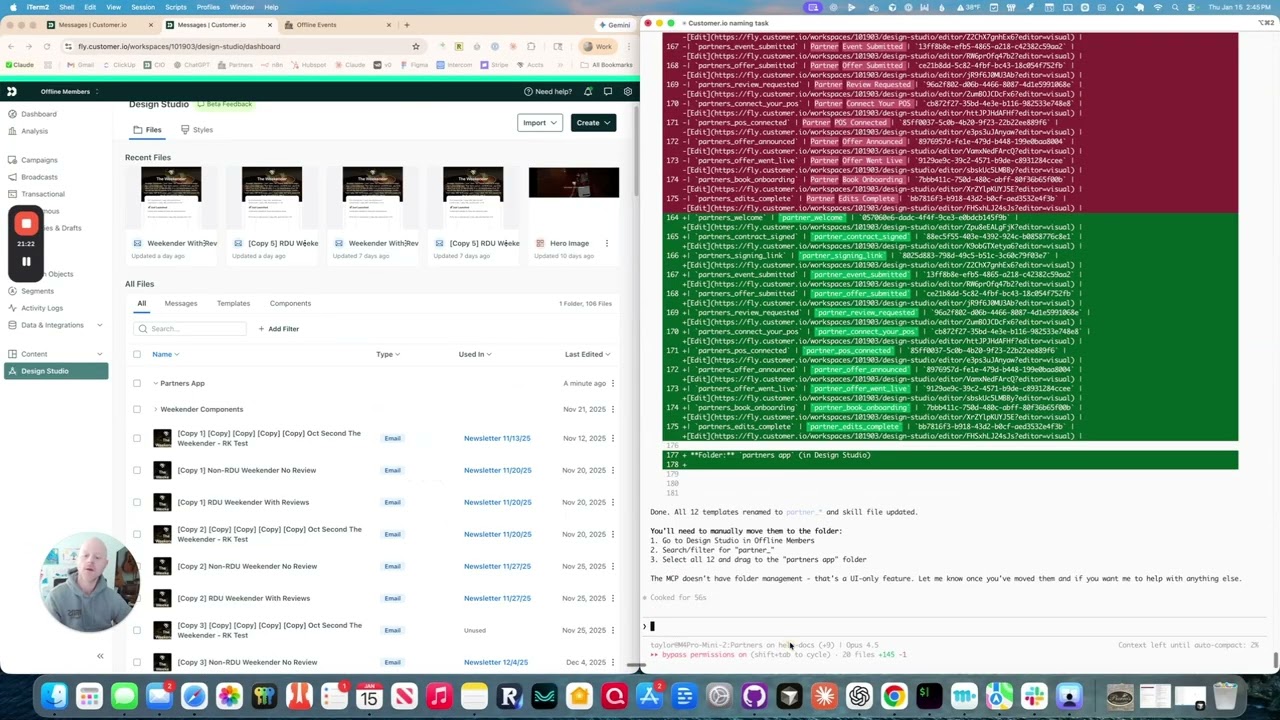Image resolution: width=1280 pixels, height=720 pixels.
Task: Open Finder from the dock
Action: (54, 696)
